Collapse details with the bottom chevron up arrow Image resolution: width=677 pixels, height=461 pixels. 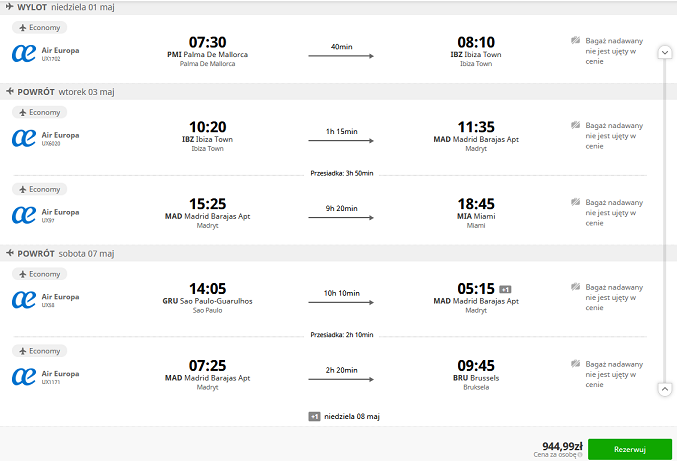(x=665, y=389)
